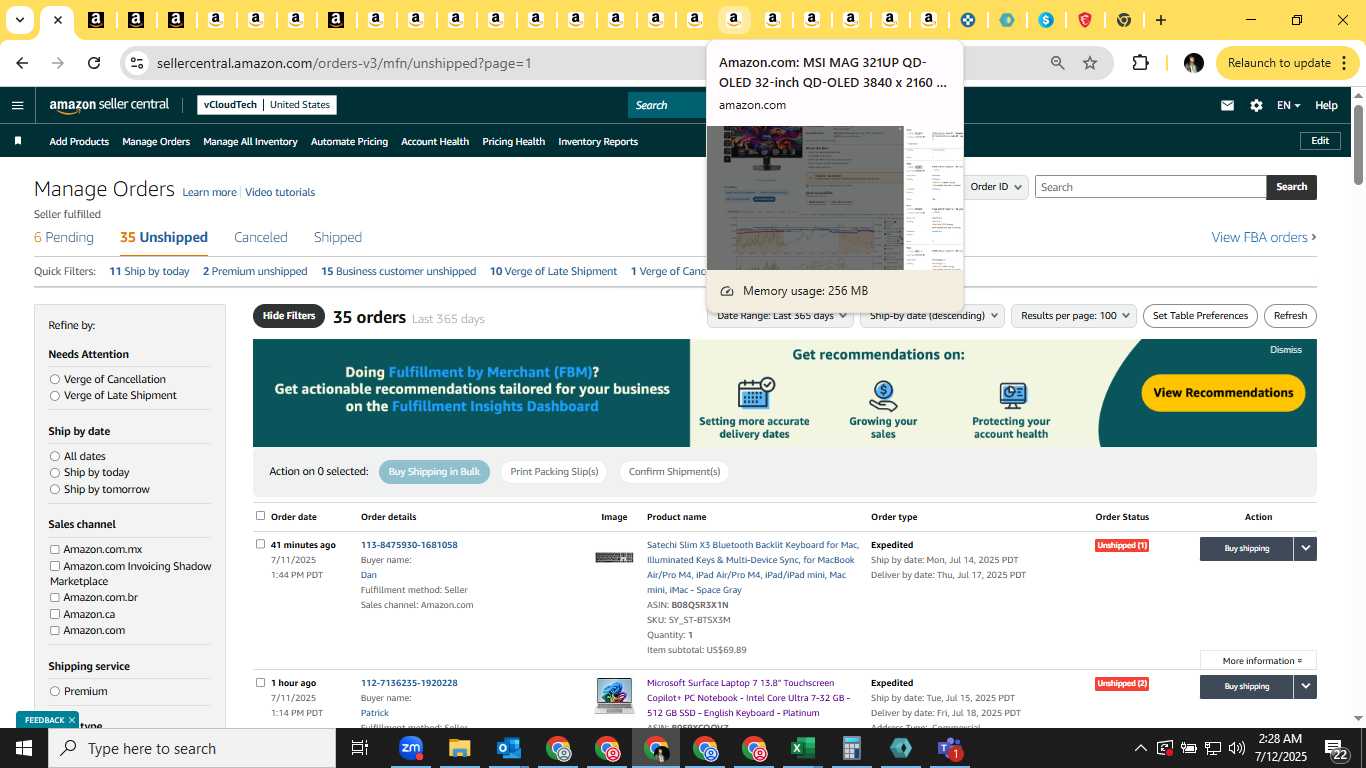This screenshot has width=1366, height=768.
Task: Bookmark this page with the star icon
Action: click(1090, 63)
